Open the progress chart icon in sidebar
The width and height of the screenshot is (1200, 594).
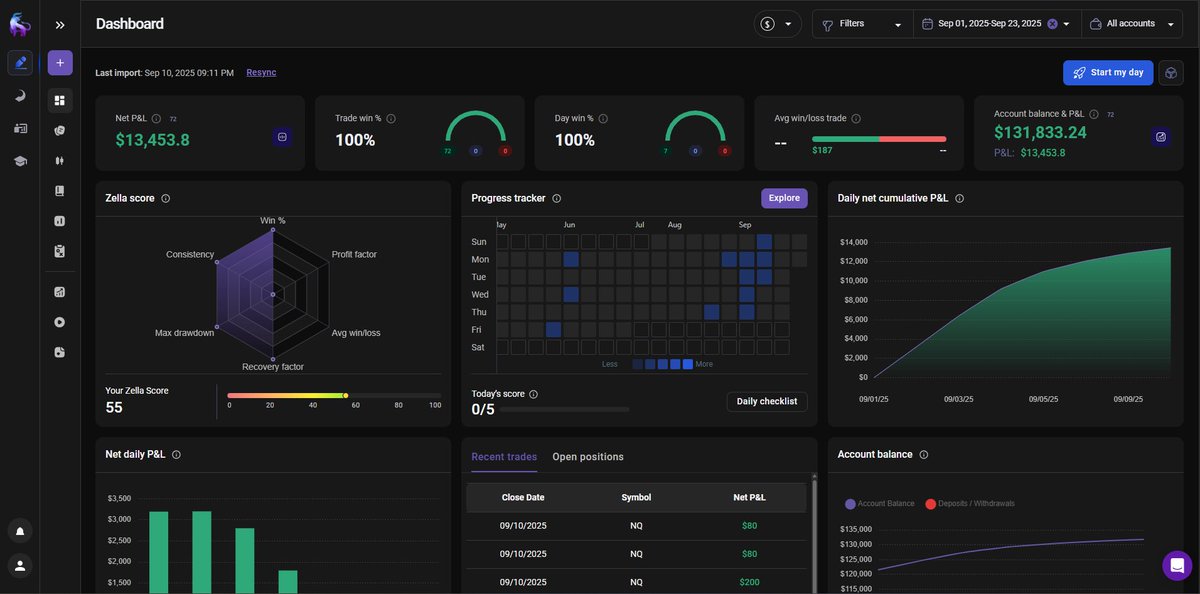[60, 292]
